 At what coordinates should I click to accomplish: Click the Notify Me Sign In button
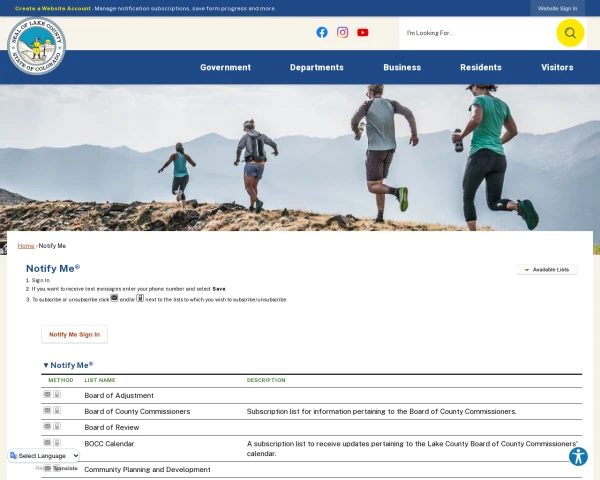pyautogui.click(x=74, y=334)
